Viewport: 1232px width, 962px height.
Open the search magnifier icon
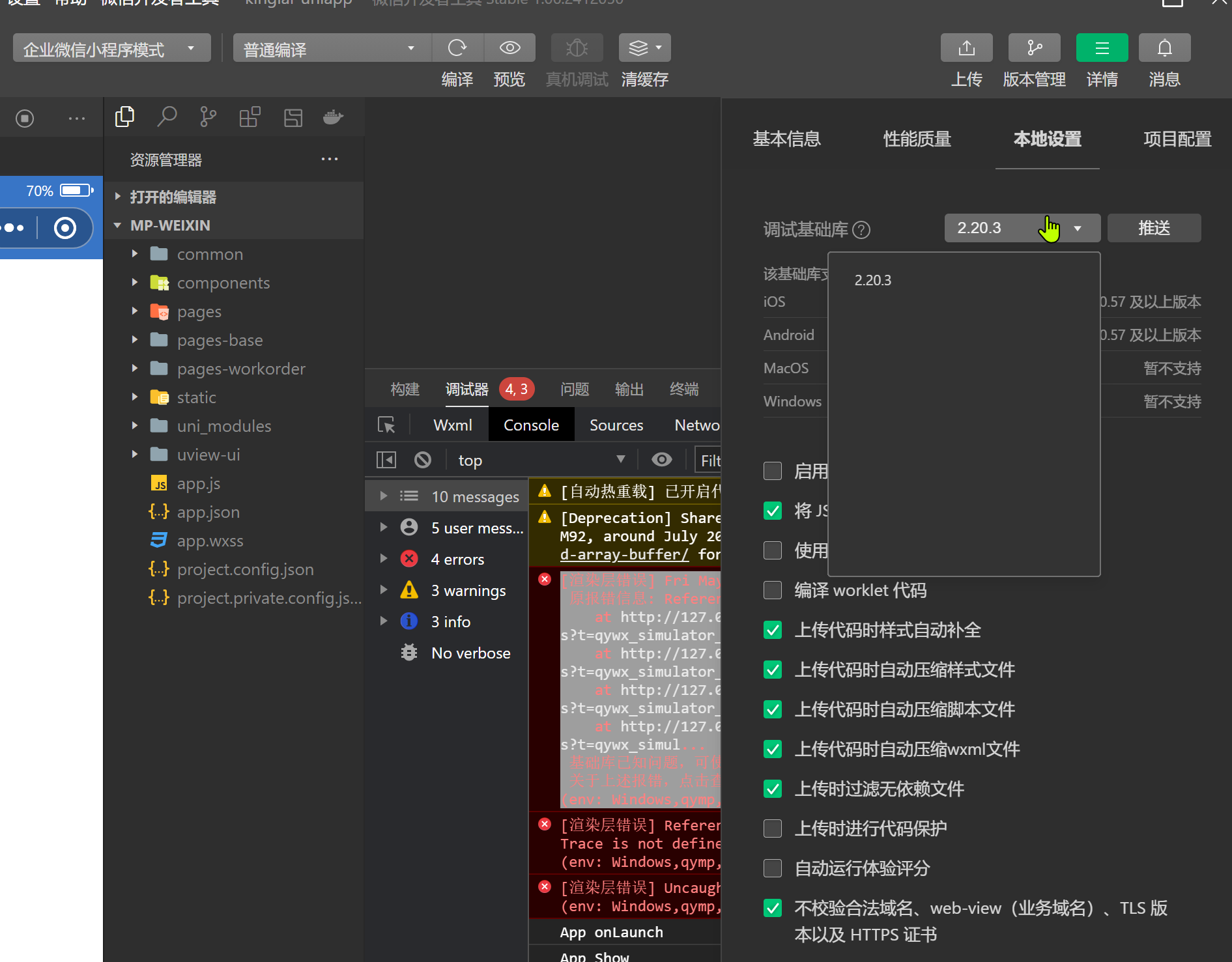(167, 117)
